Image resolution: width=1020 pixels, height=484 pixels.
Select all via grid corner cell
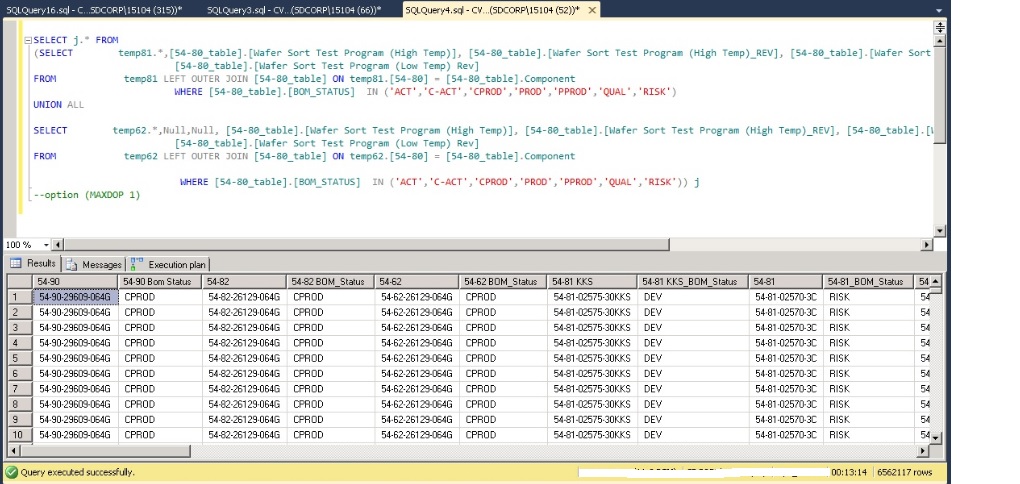pos(20,282)
